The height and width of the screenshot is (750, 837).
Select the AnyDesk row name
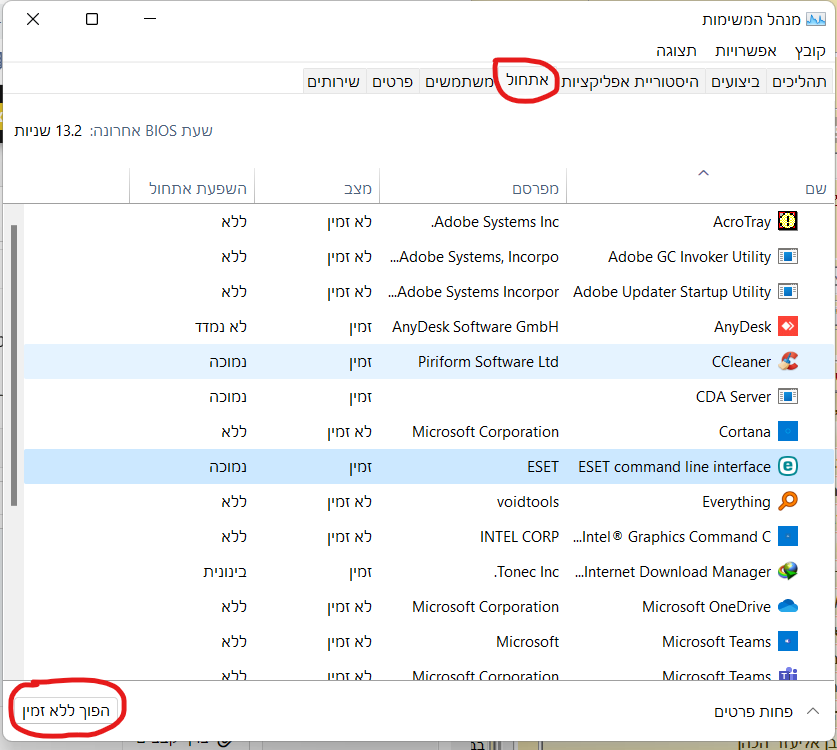click(x=743, y=327)
